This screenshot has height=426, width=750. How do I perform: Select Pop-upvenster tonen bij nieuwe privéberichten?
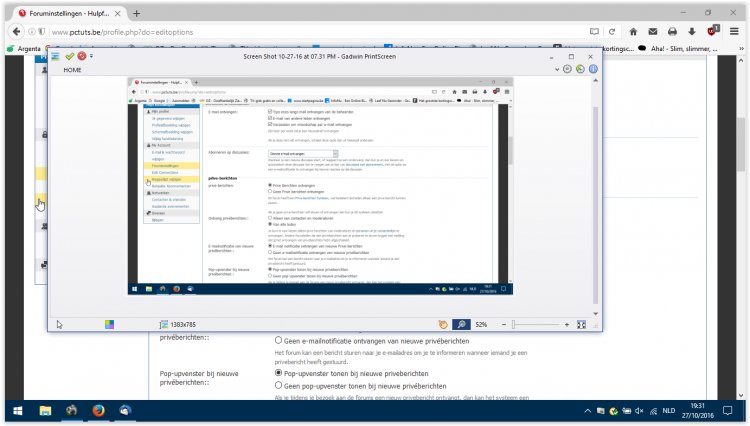(278, 372)
